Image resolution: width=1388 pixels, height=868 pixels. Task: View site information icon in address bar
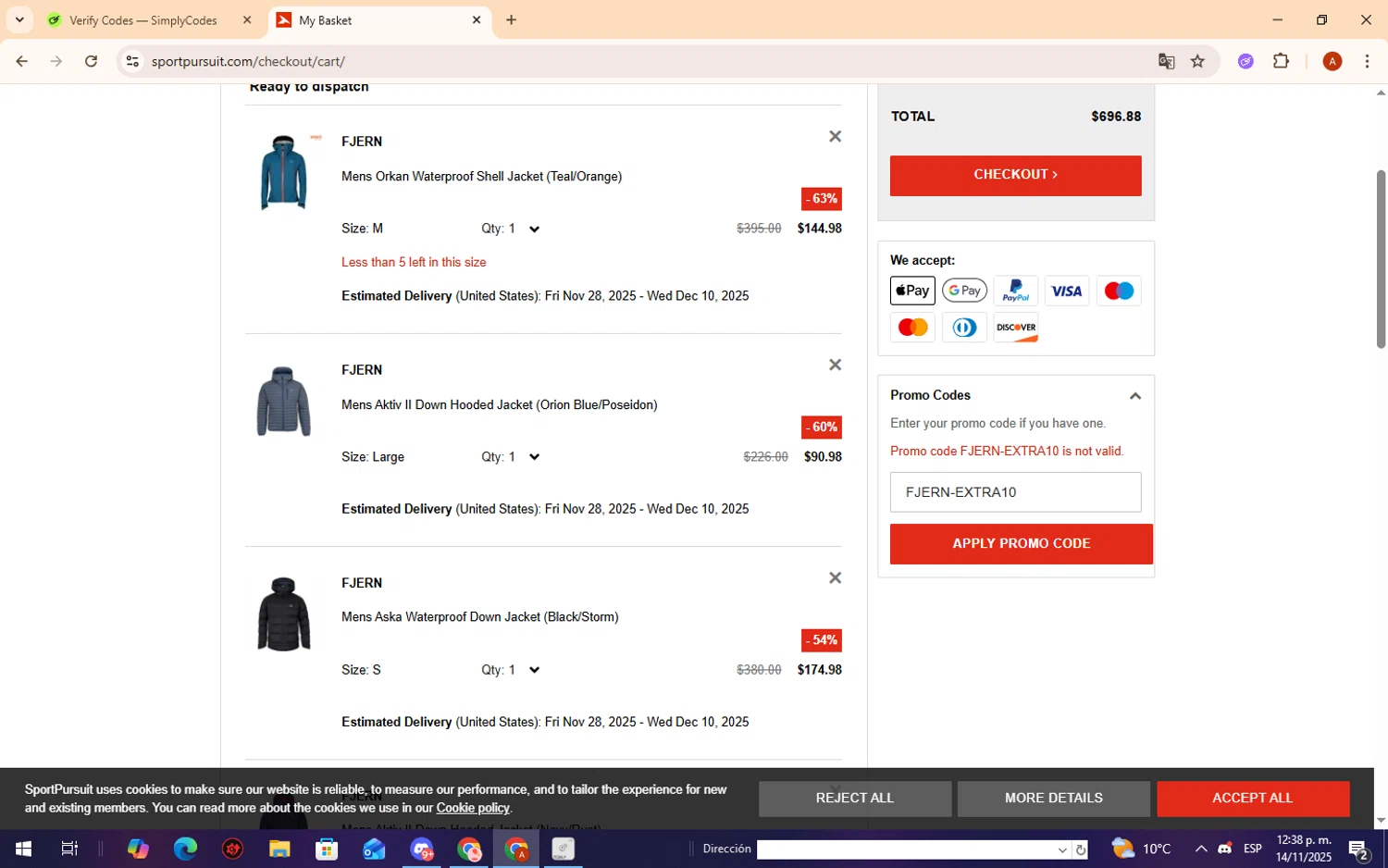click(x=132, y=61)
